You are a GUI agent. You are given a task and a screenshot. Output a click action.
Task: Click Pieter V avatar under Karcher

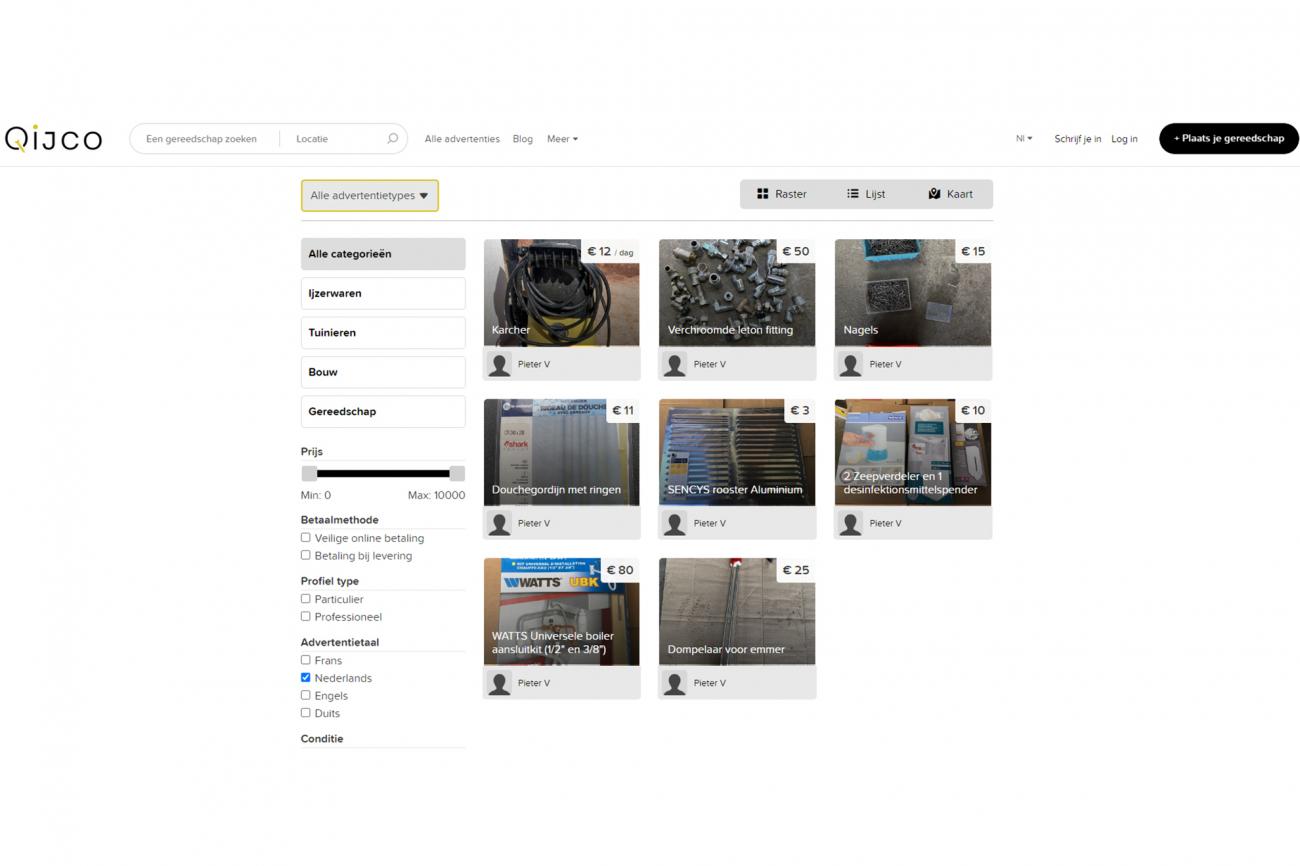point(499,364)
